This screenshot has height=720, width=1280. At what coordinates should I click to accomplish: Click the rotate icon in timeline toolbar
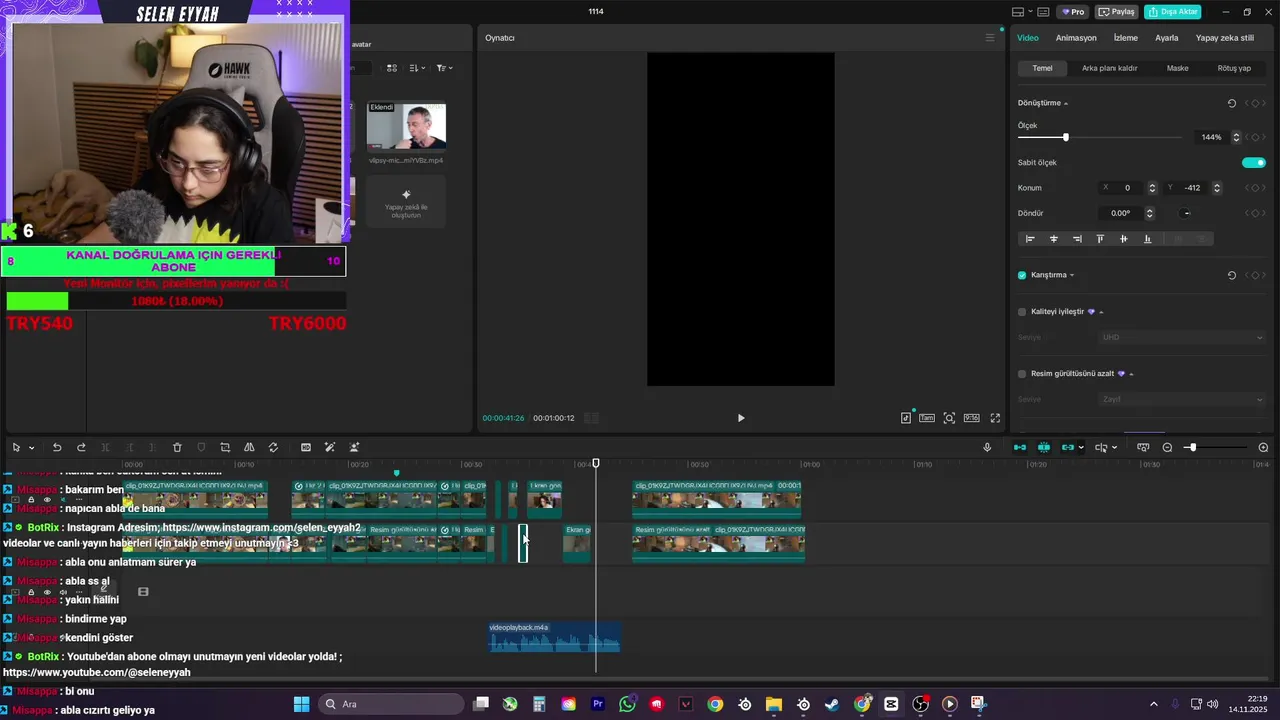(x=273, y=447)
